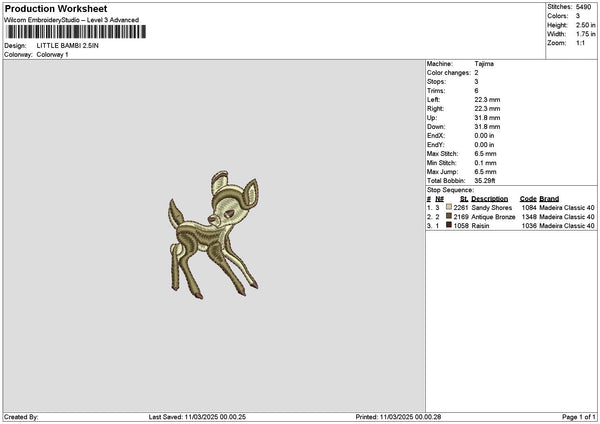Click the Colors value 3
Image resolution: width=600 pixels, height=424 pixels.
(578, 16)
